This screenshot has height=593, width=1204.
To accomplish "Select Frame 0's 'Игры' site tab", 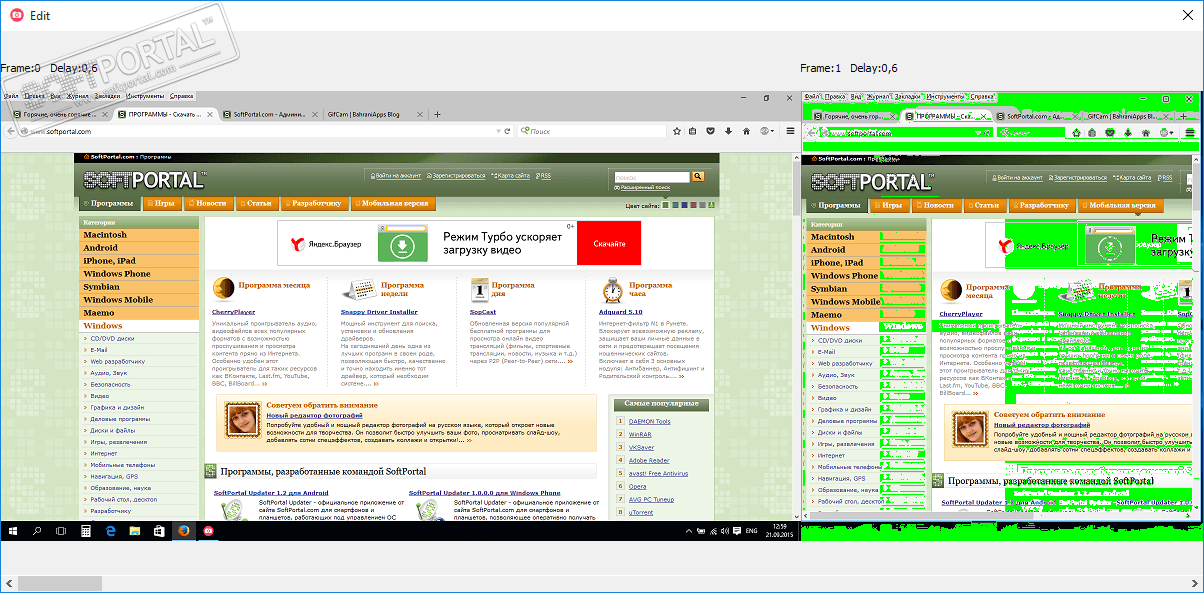I will click(x=160, y=203).
